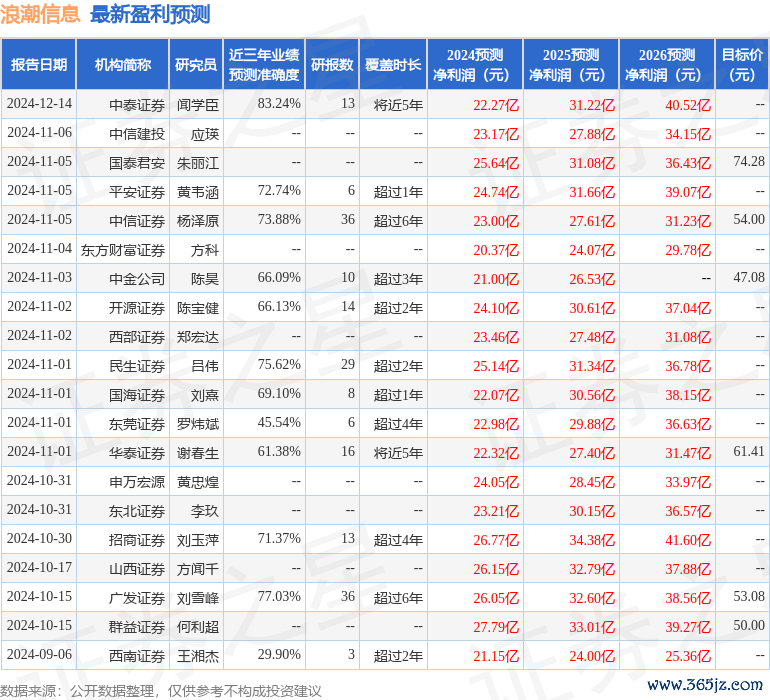Click the date cell 2024-12-14
The width and height of the screenshot is (770, 700).
coord(39,104)
